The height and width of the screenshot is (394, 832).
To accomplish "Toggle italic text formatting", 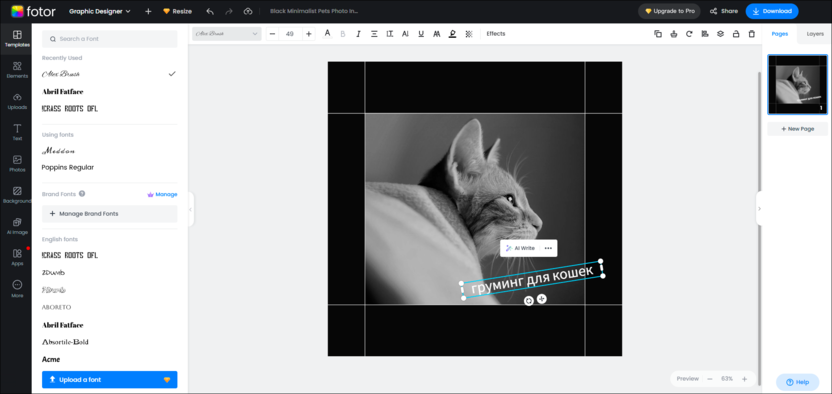I will (x=358, y=34).
